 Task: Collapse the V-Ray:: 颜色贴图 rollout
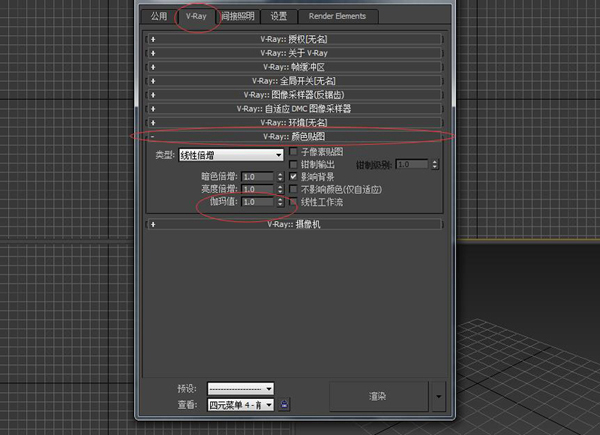(294, 136)
